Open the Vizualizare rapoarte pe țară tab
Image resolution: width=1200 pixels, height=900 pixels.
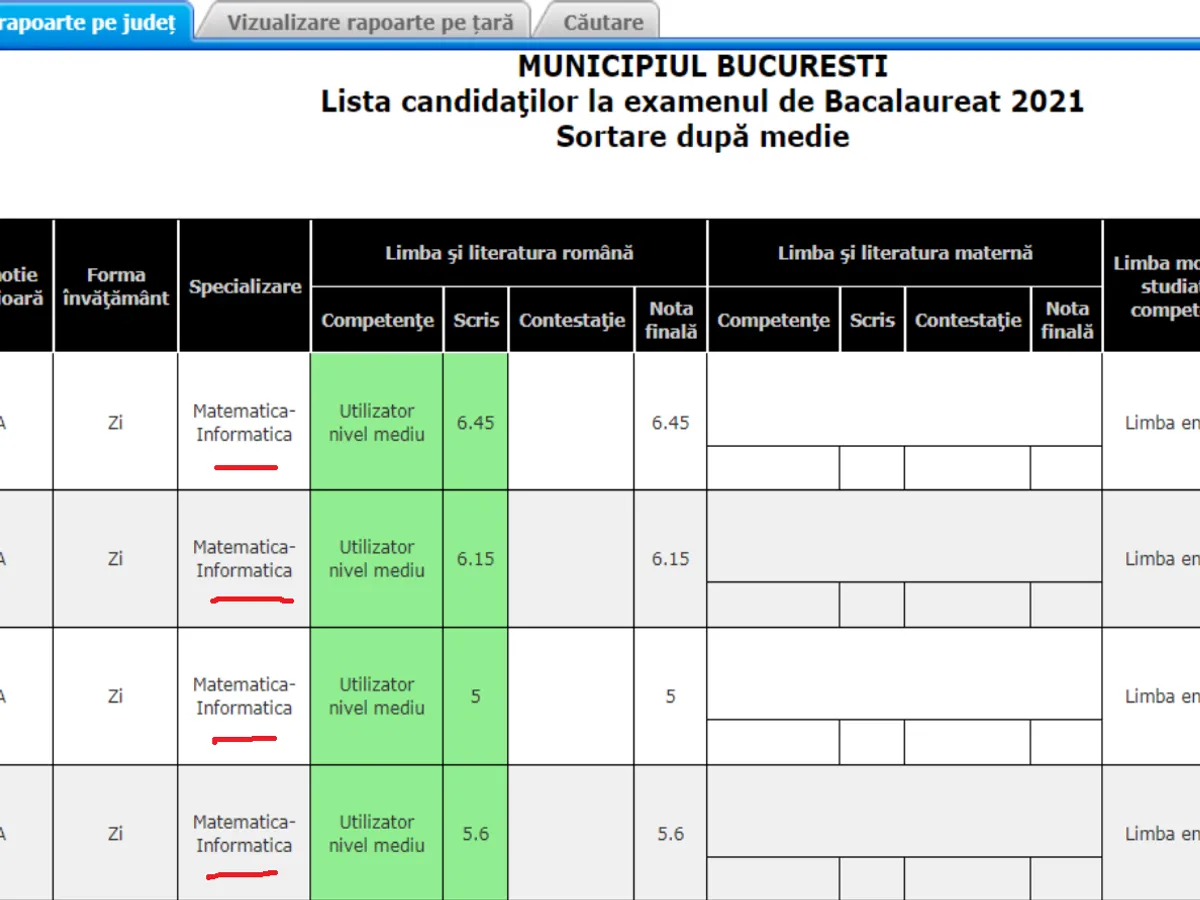click(x=369, y=22)
